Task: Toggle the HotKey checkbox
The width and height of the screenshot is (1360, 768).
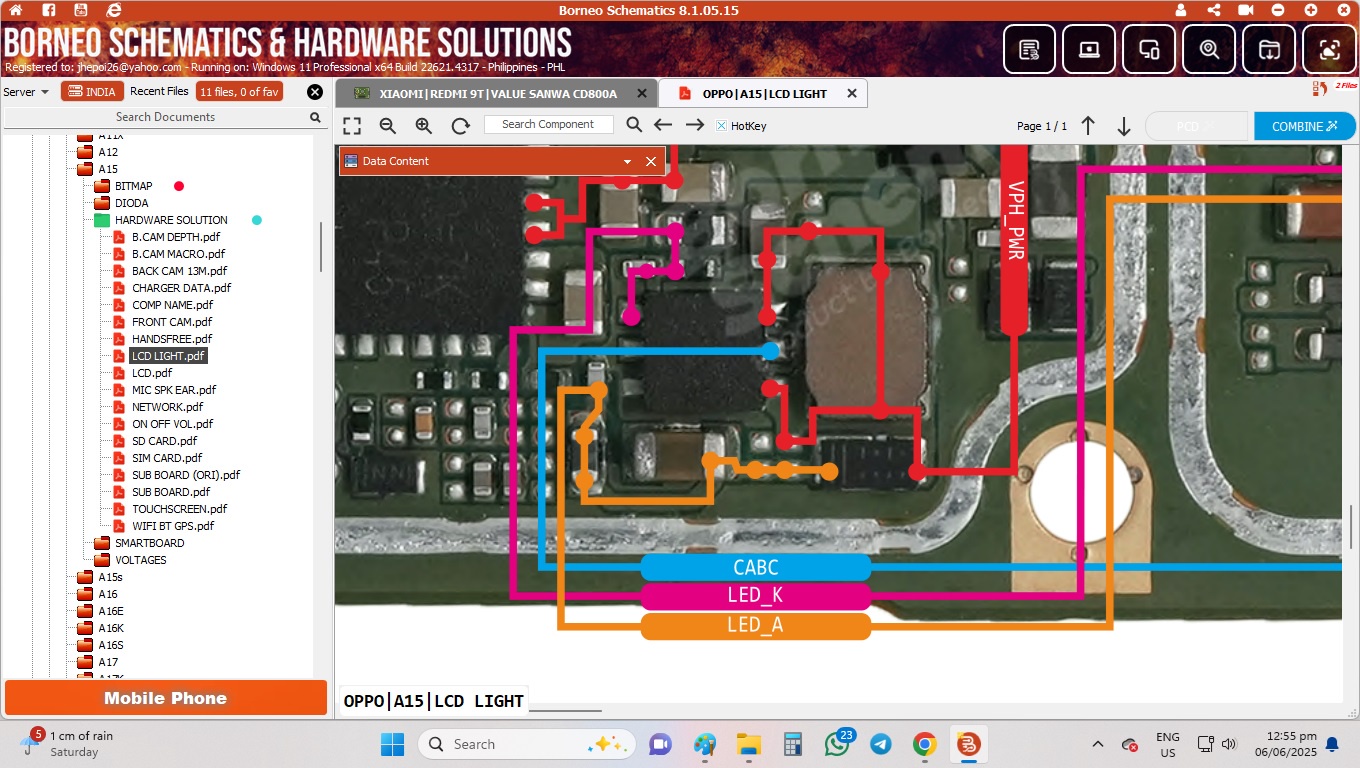Action: coord(721,126)
